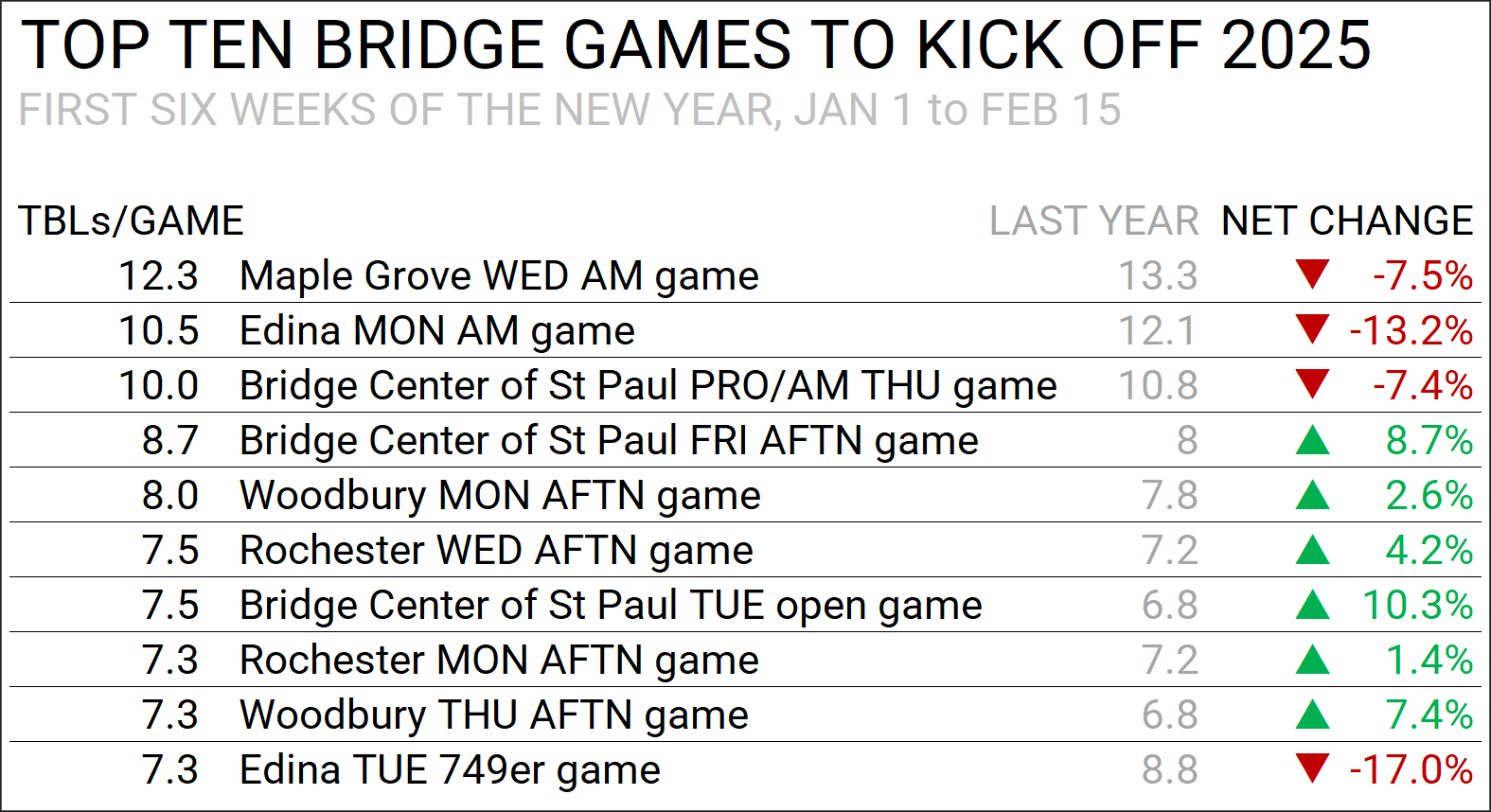The width and height of the screenshot is (1491, 812).
Task: Click red down arrow beside -13.2%
Action: tap(1313, 329)
